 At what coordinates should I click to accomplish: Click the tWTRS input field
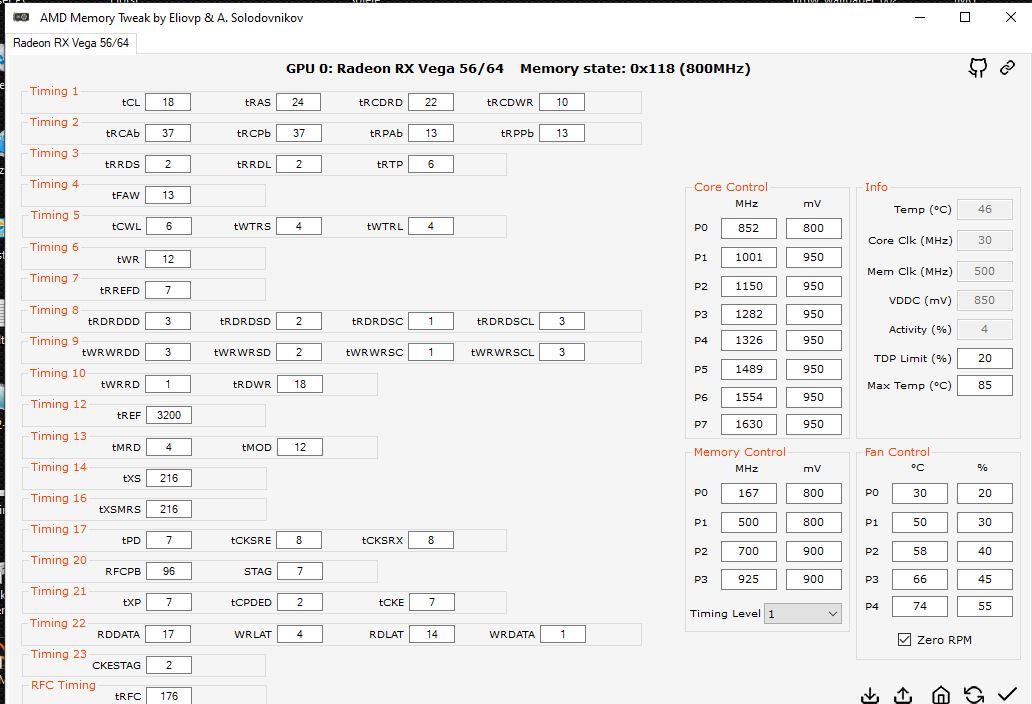tap(299, 226)
